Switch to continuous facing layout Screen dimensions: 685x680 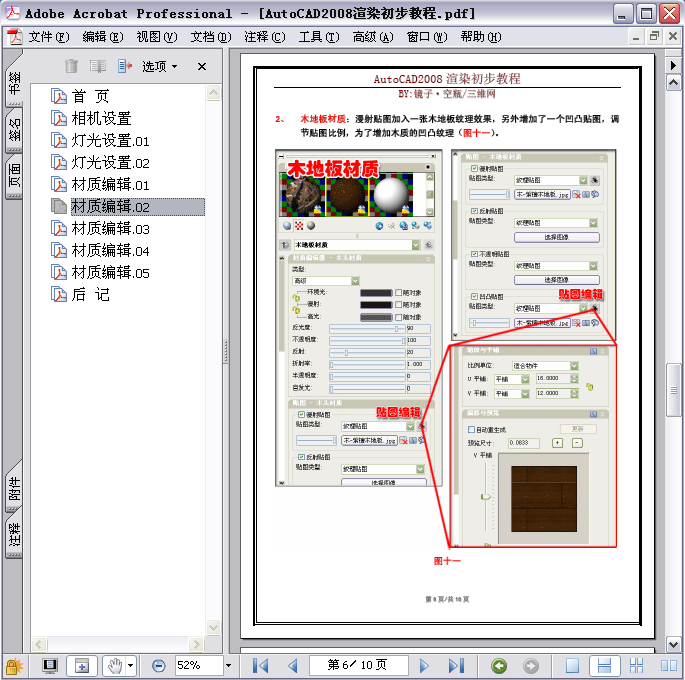[637, 666]
